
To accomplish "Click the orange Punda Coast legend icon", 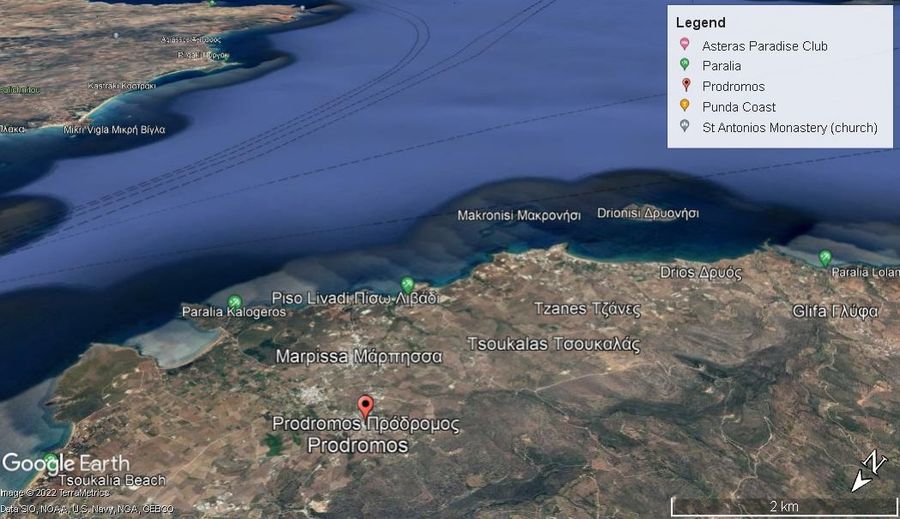I will (x=684, y=106).
